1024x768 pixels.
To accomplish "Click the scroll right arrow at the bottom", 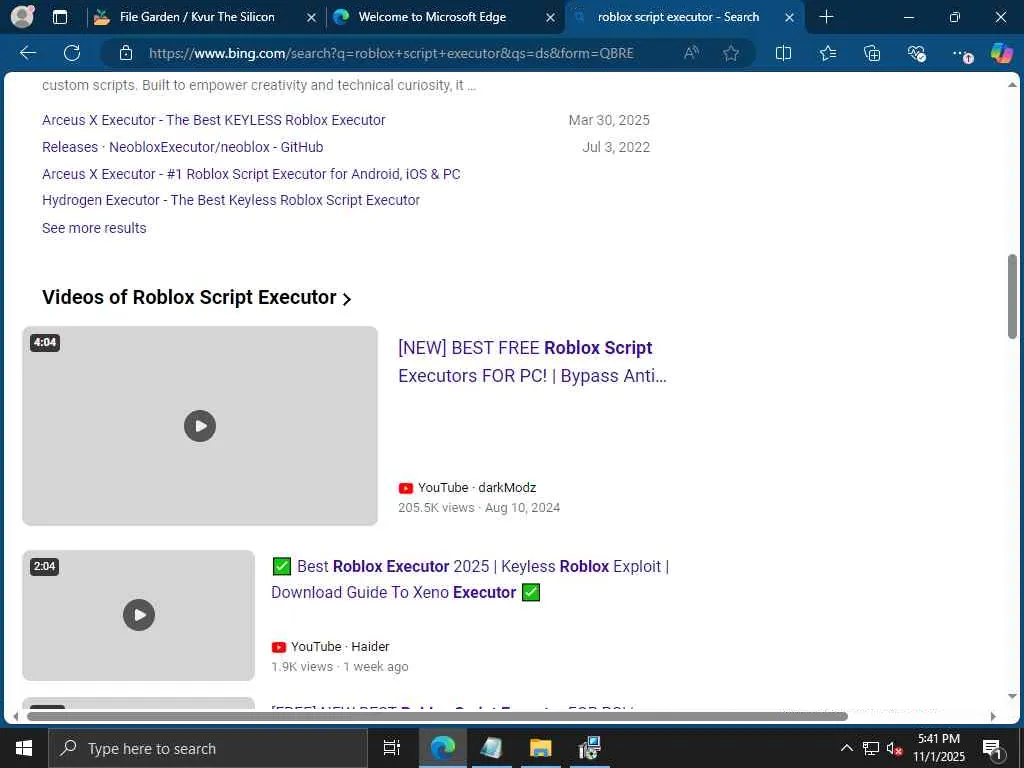I will pyautogui.click(x=993, y=716).
